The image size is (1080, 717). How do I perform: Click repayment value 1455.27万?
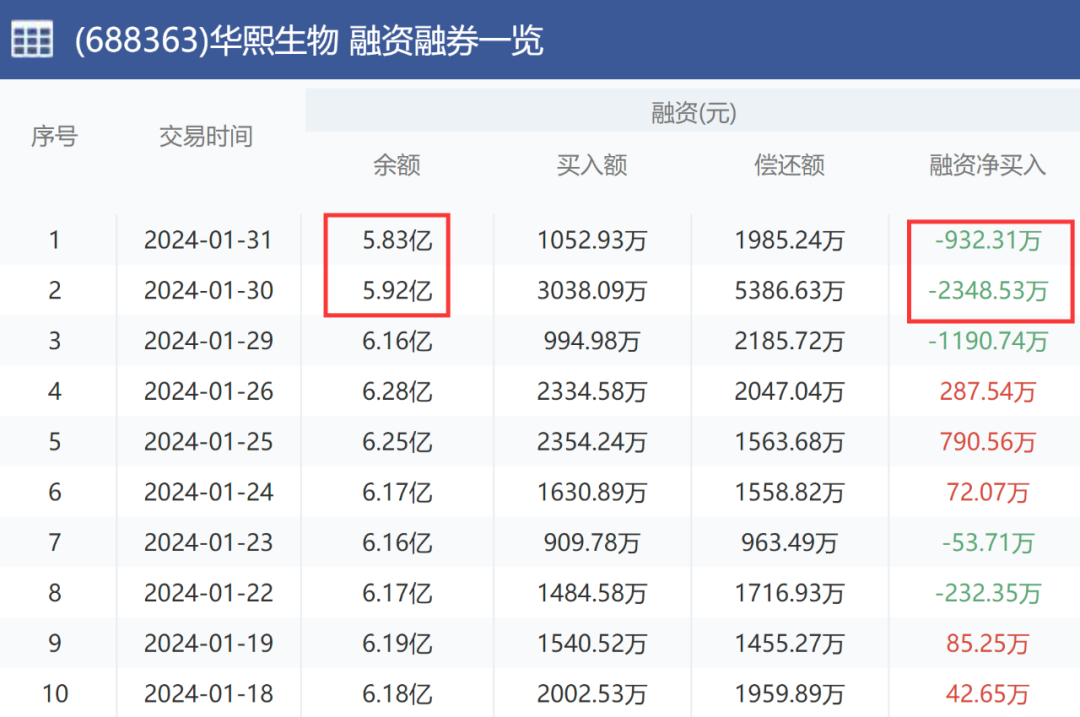tap(789, 643)
